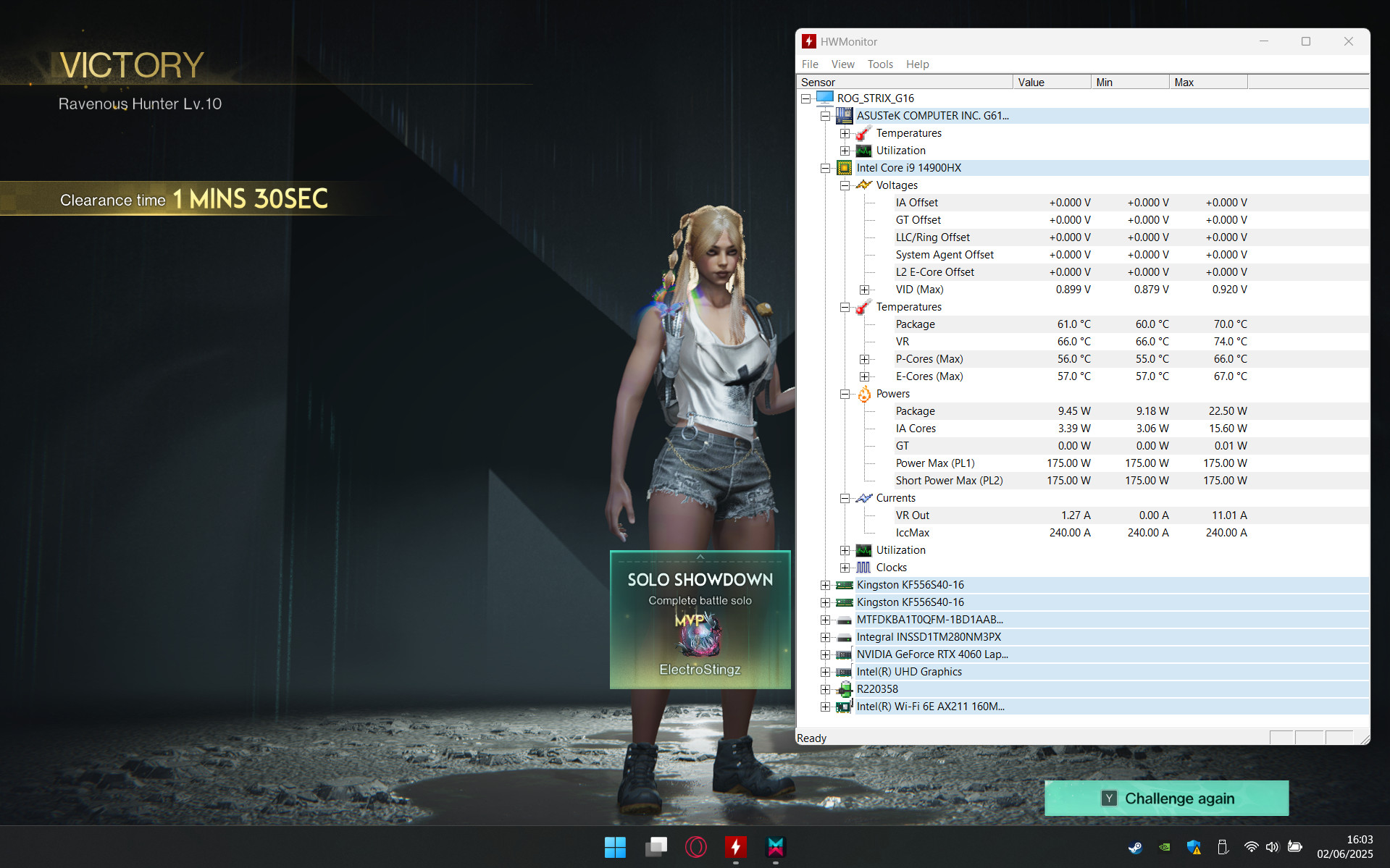
Task: Expand the second Kingston KF556S40-16 node
Action: pos(825,602)
